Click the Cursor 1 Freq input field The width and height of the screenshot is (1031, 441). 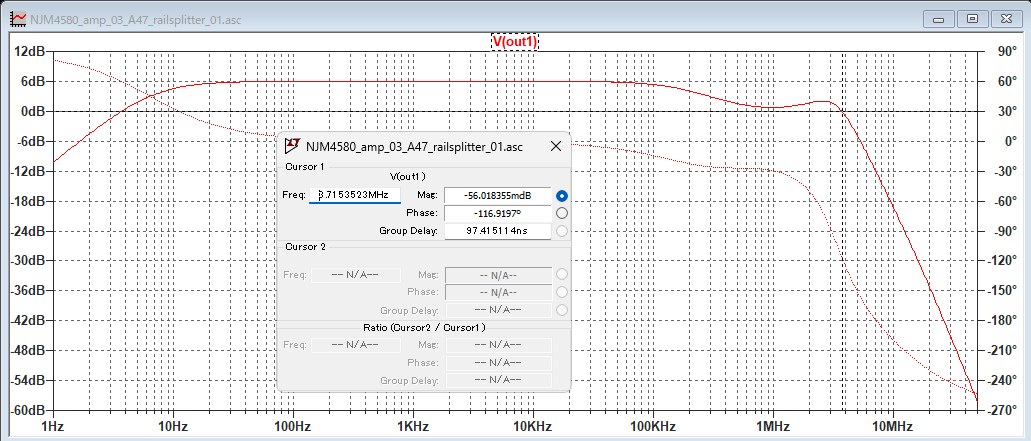[x=355, y=195]
